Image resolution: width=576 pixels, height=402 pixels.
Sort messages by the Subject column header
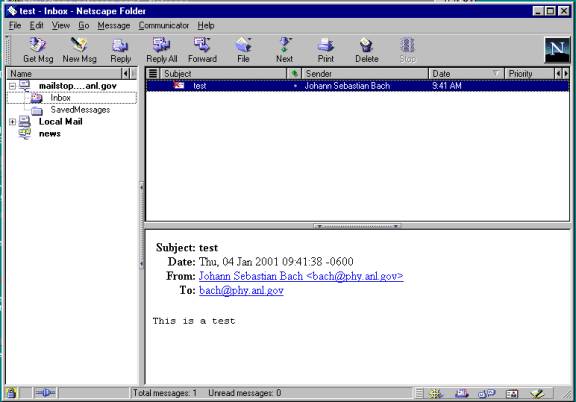(223, 73)
